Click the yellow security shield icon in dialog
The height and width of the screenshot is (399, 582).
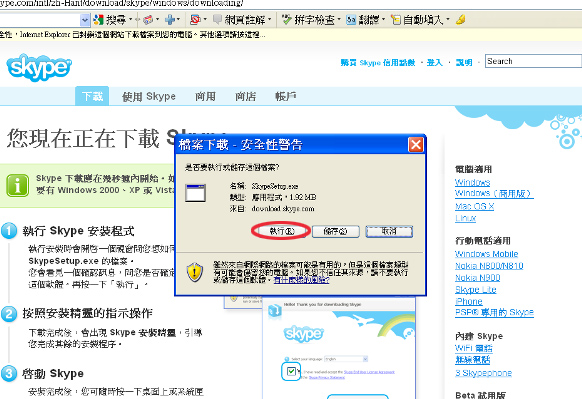[x=195, y=272]
